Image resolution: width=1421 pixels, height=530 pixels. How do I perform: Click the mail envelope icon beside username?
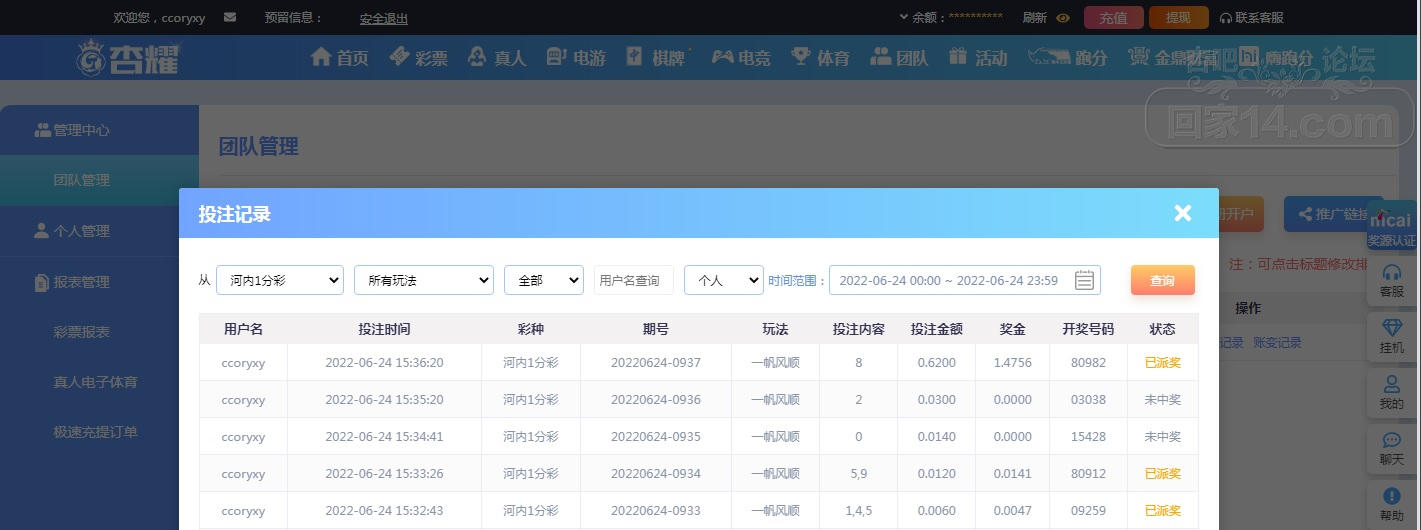coord(230,18)
